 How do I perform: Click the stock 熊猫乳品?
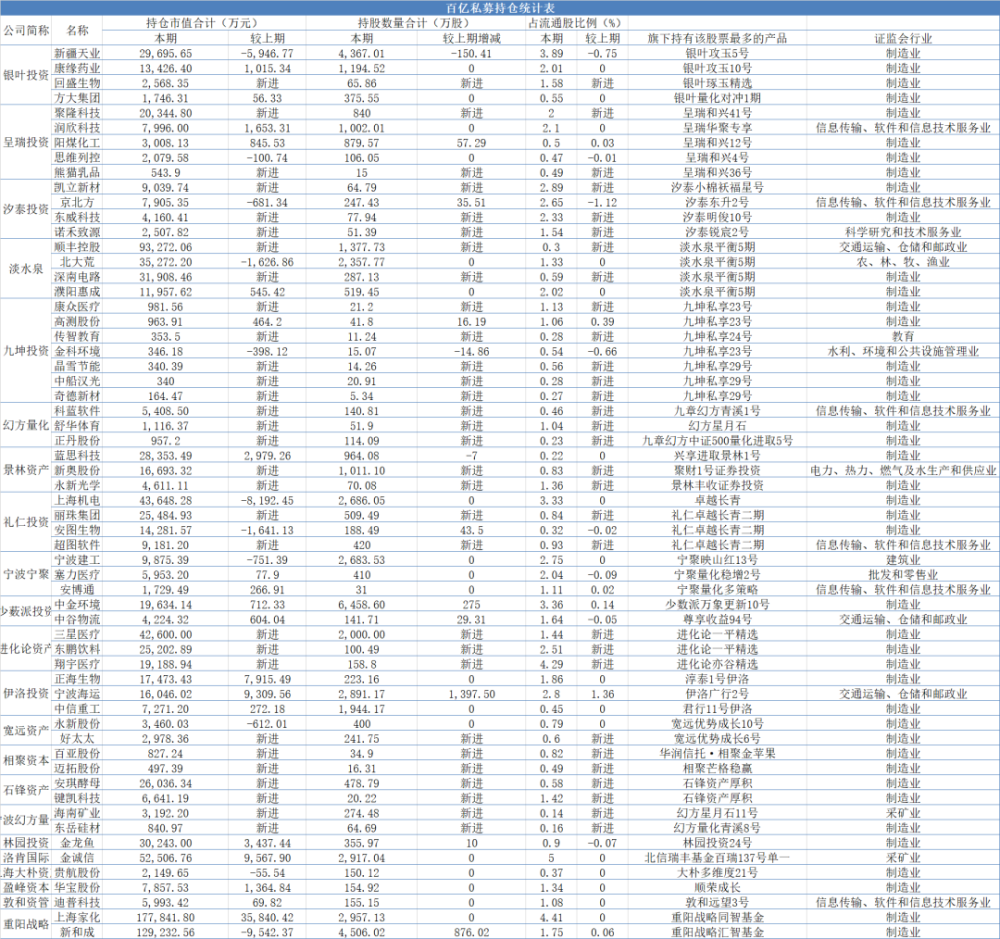coord(77,173)
